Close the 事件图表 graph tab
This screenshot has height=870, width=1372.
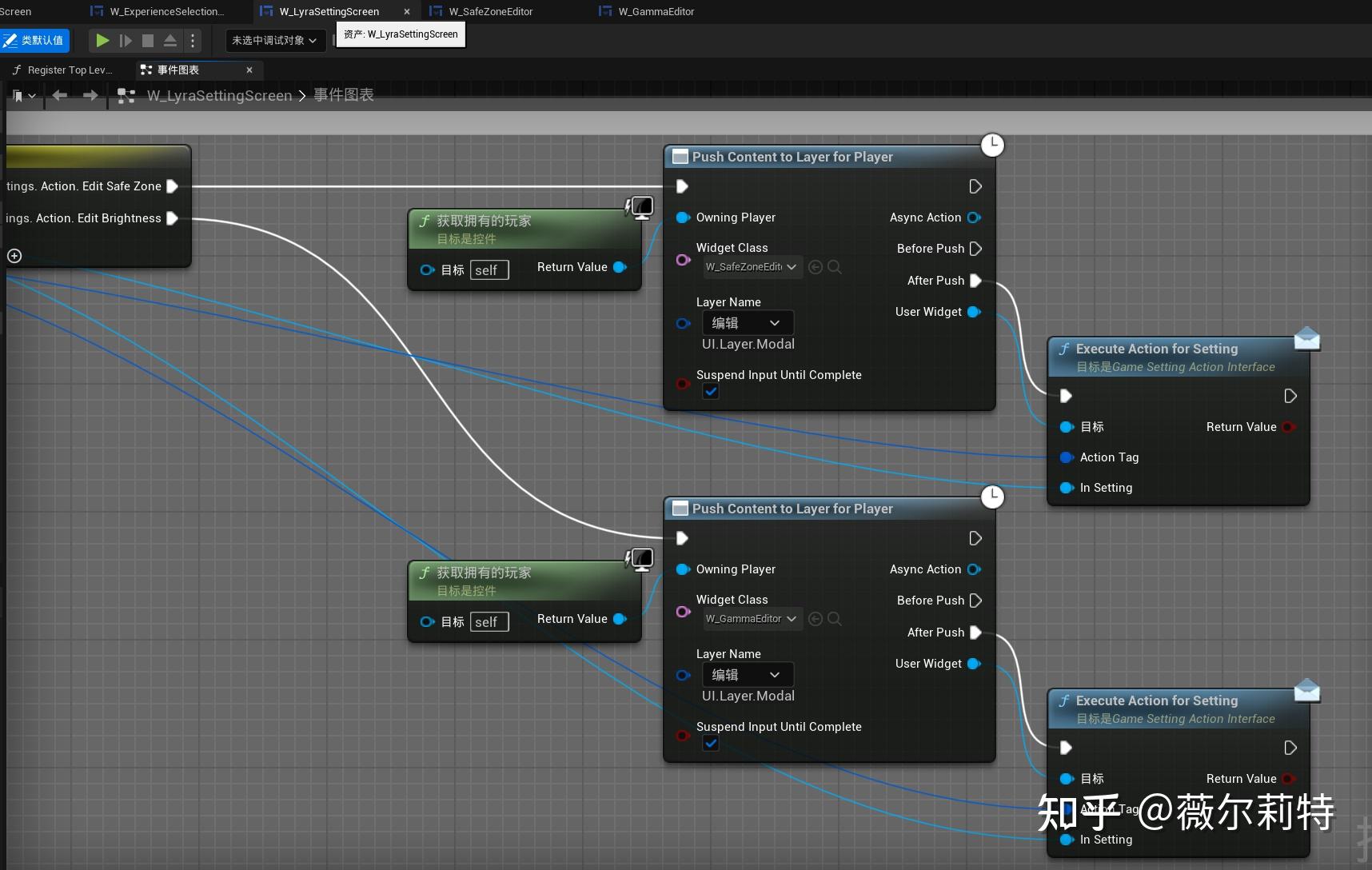point(249,70)
